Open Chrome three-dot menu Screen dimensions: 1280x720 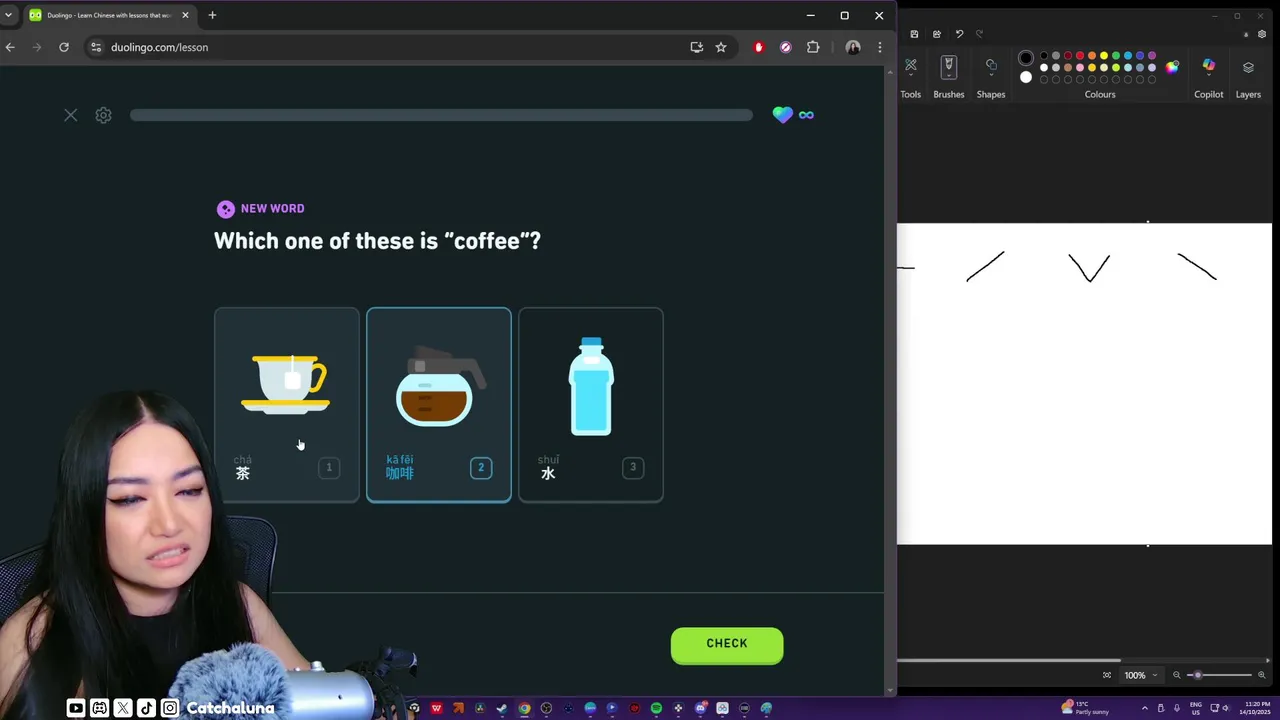coord(880,47)
